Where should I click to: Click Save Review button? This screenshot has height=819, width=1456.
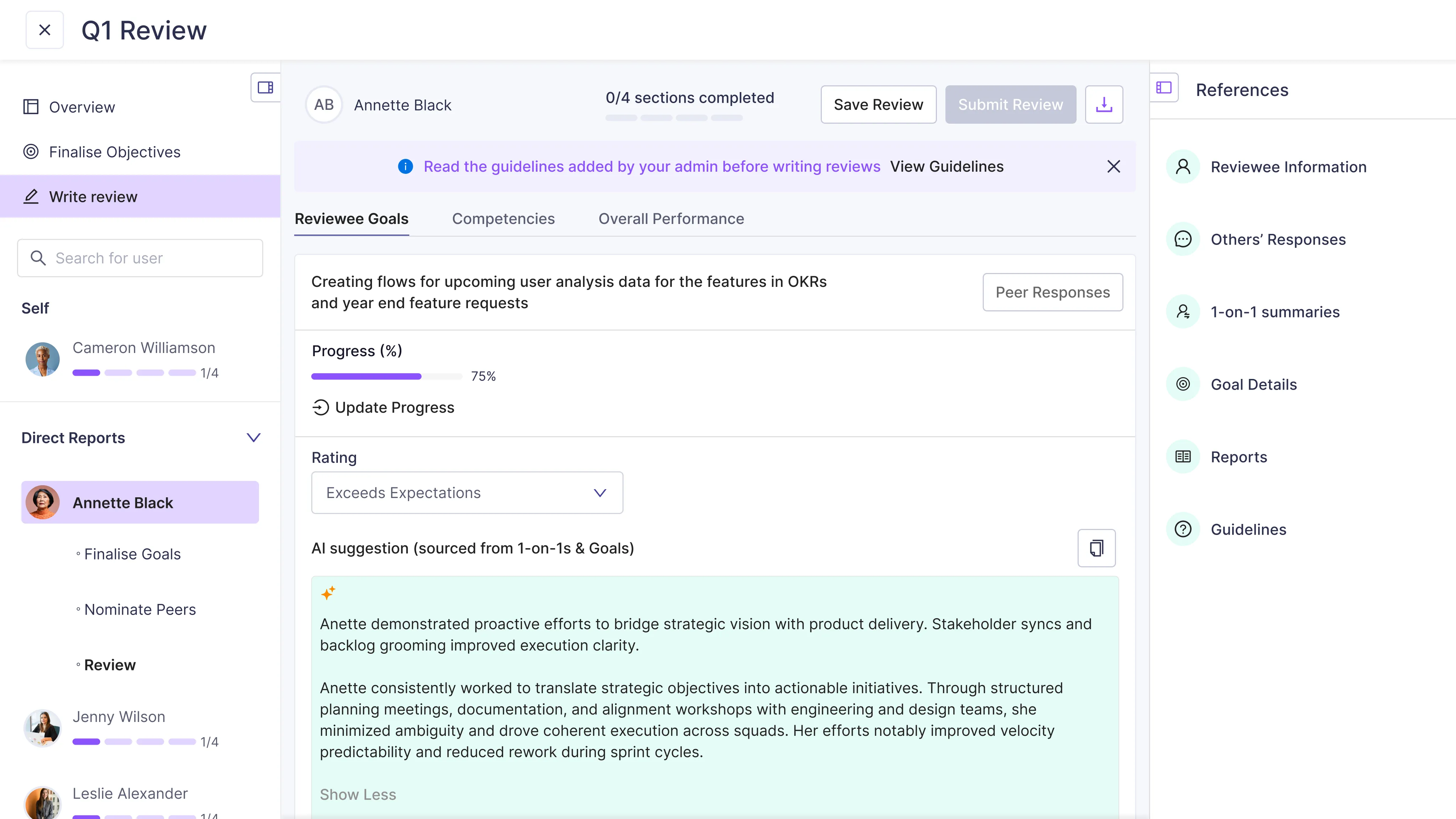coord(878,105)
